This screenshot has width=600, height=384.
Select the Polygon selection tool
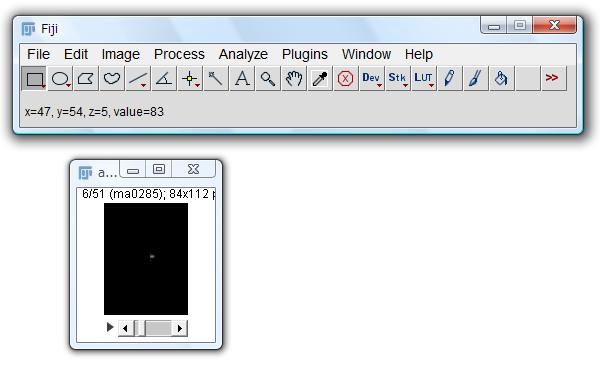click(x=86, y=78)
